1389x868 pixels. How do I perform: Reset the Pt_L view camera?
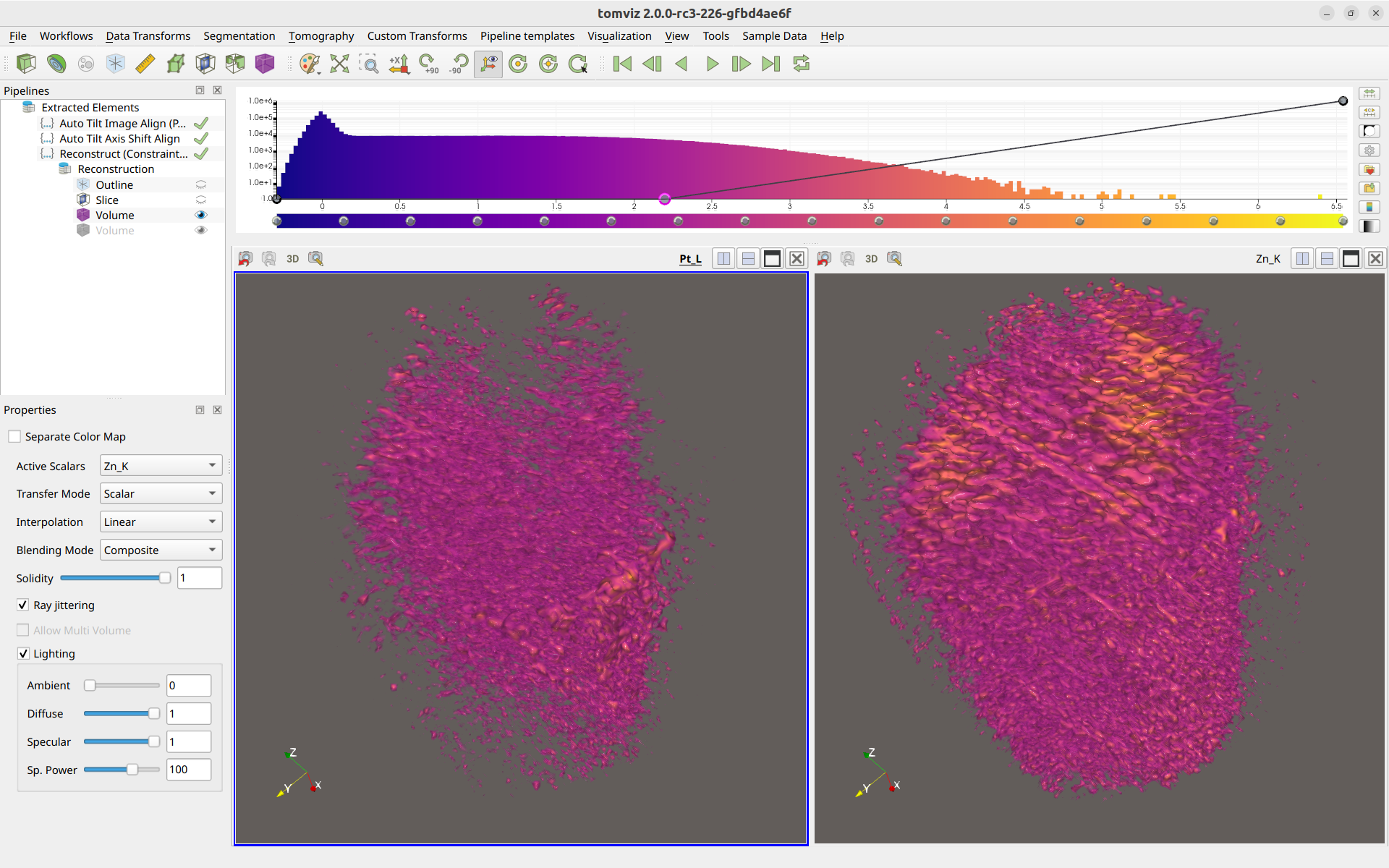click(245, 258)
